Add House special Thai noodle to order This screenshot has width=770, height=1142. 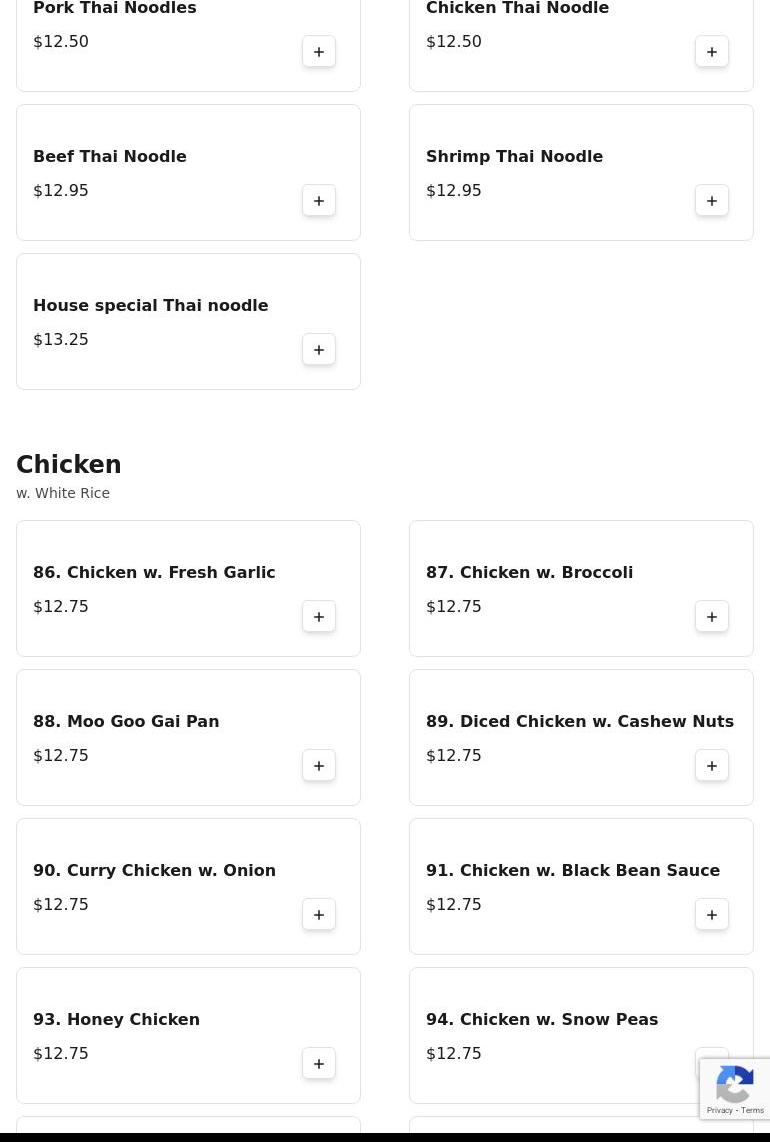319,350
